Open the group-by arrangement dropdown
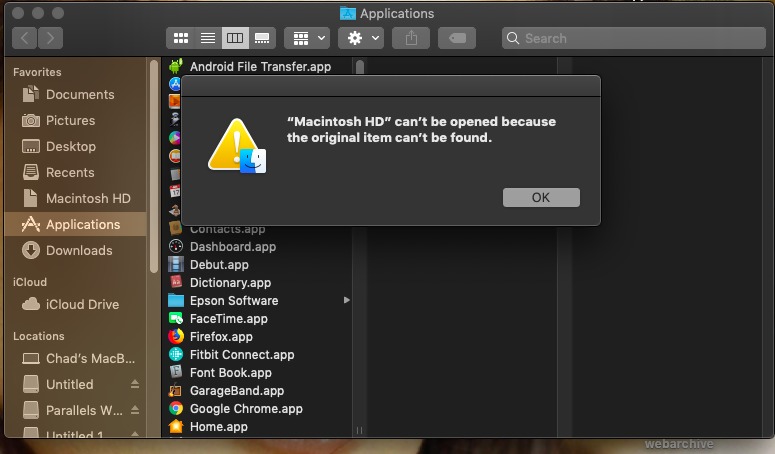The height and width of the screenshot is (454, 775). click(307, 38)
